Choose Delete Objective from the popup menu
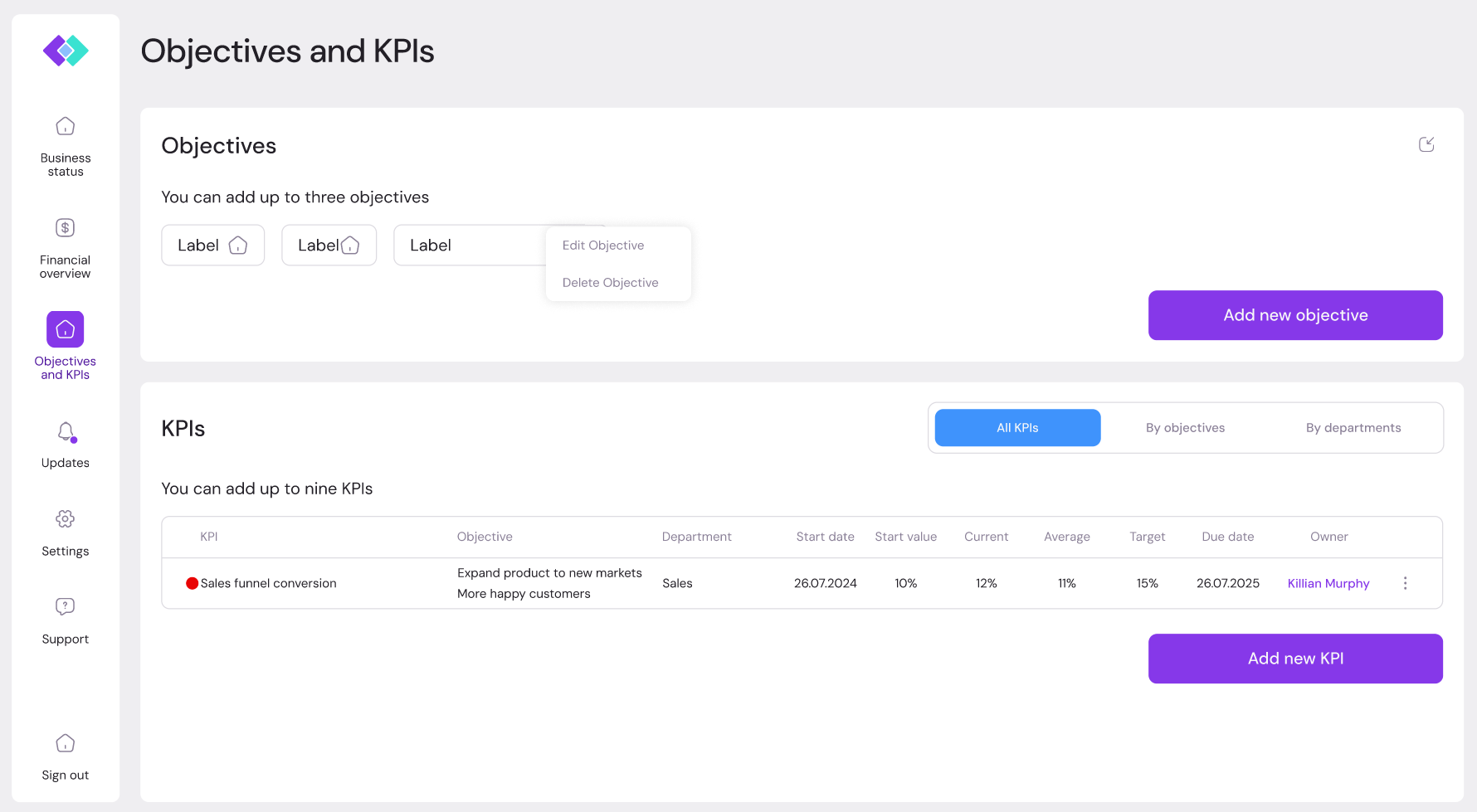This screenshot has width=1477, height=812. tap(610, 283)
